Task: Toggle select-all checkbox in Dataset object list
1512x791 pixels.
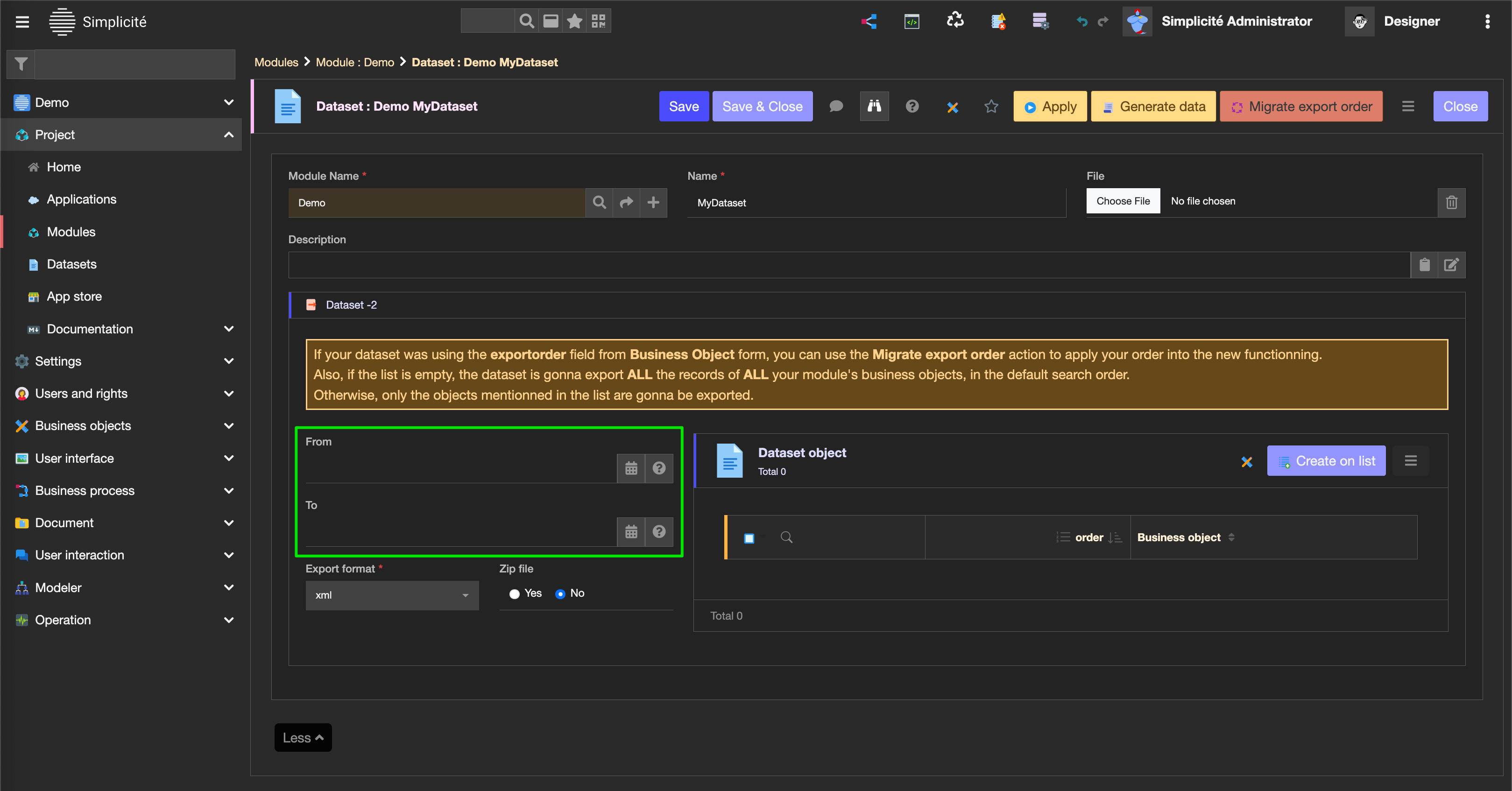Action: tap(749, 538)
